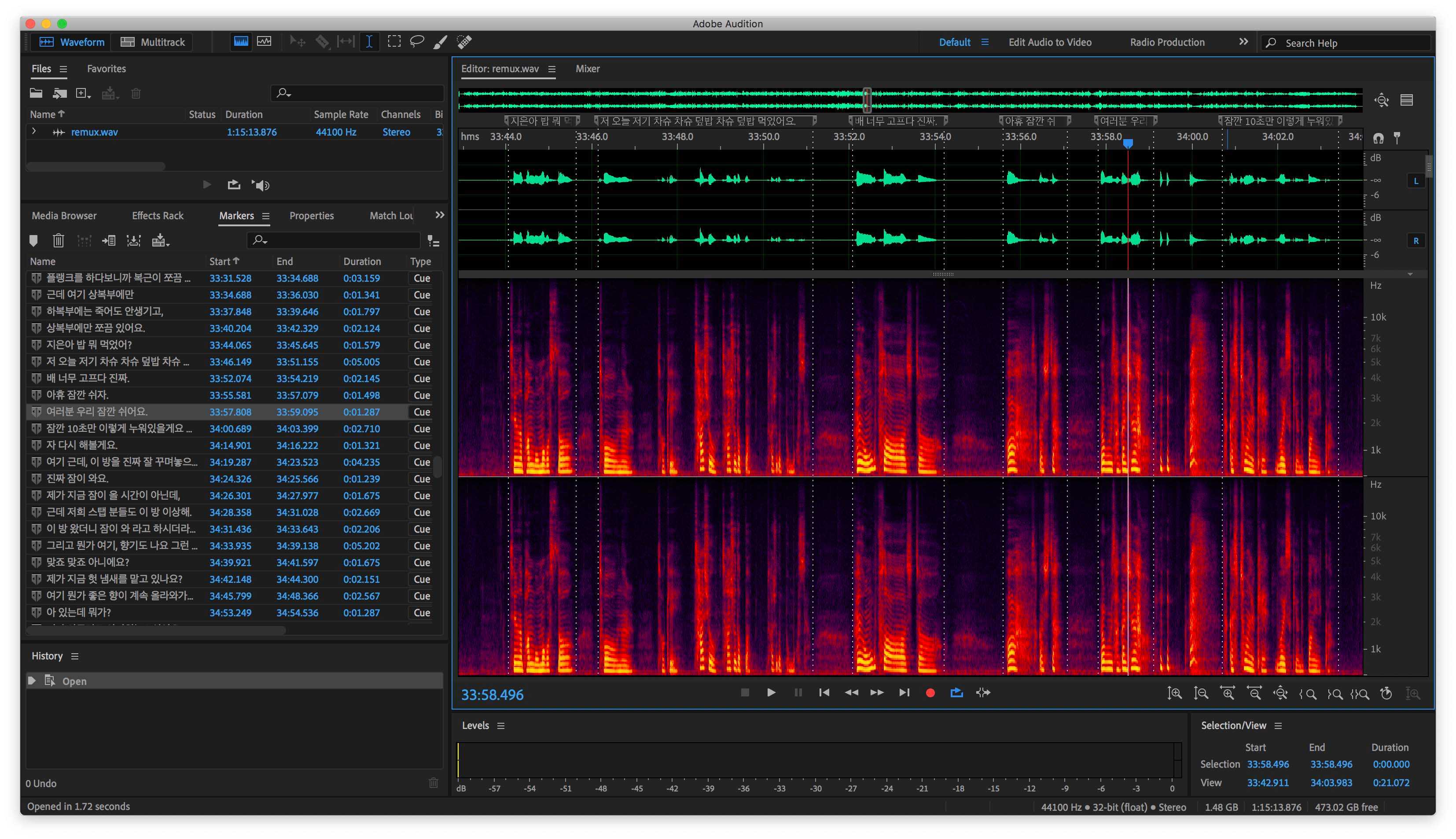Toggle right channel R enable button
Viewport: 1456px width, 839px height.
(1416, 241)
